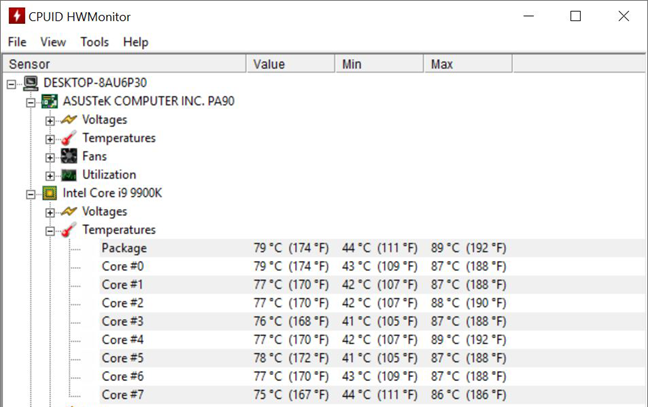Expand the Fans node
Viewport: 648px width, 407px height.
50,158
